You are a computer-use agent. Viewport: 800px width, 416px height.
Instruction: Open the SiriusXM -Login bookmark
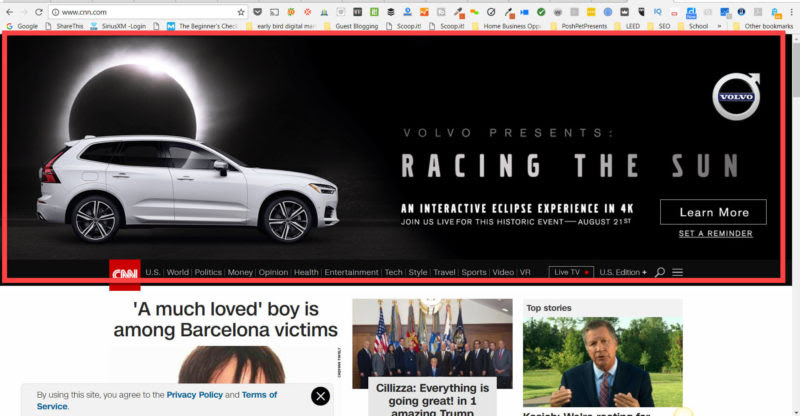coord(118,26)
